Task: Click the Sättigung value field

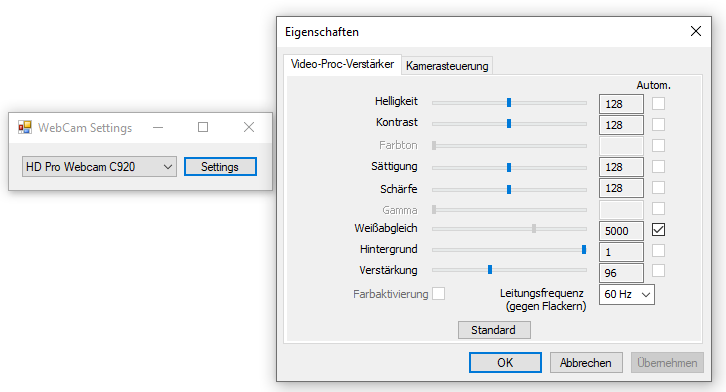Action: [x=621, y=167]
